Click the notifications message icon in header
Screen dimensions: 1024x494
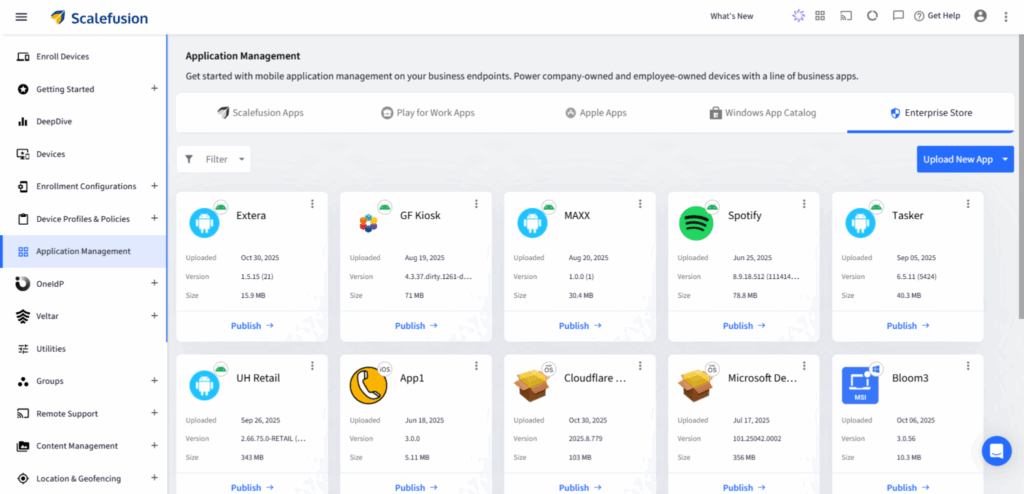(x=898, y=16)
